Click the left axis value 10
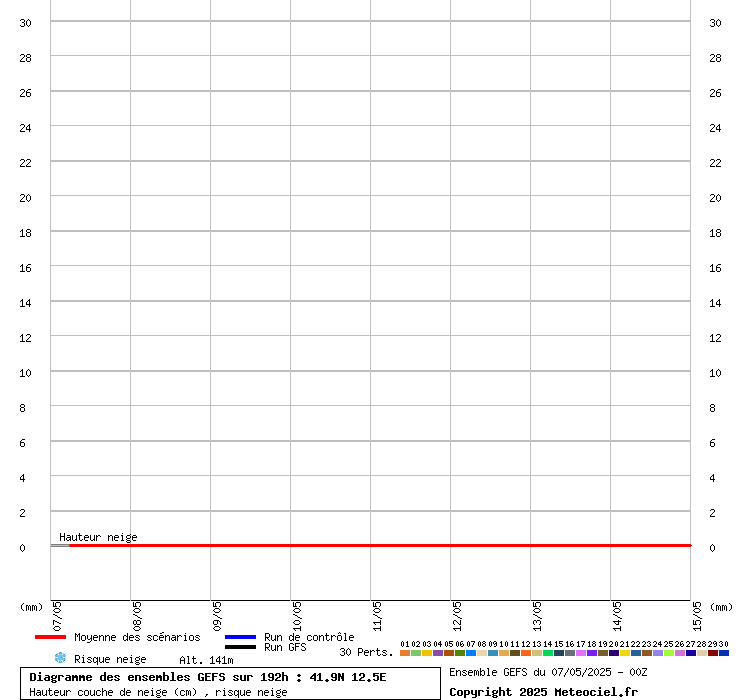 point(25,373)
